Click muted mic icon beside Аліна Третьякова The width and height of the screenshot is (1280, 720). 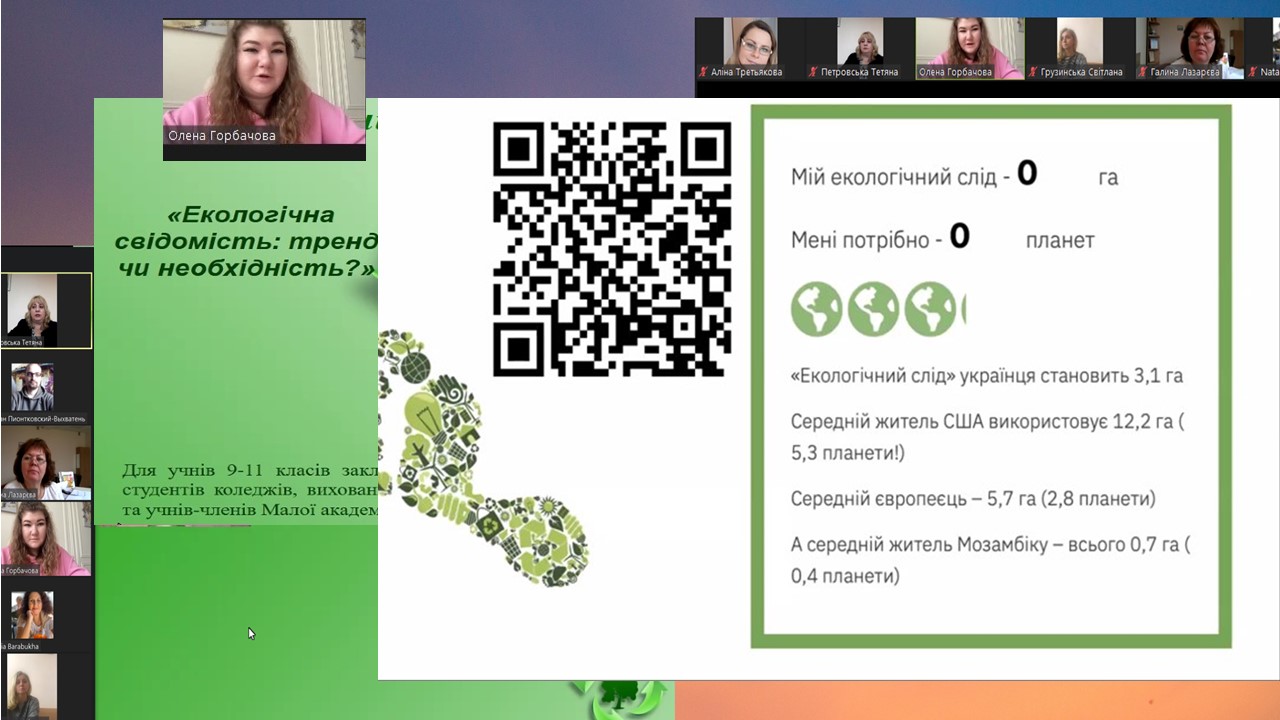(703, 72)
